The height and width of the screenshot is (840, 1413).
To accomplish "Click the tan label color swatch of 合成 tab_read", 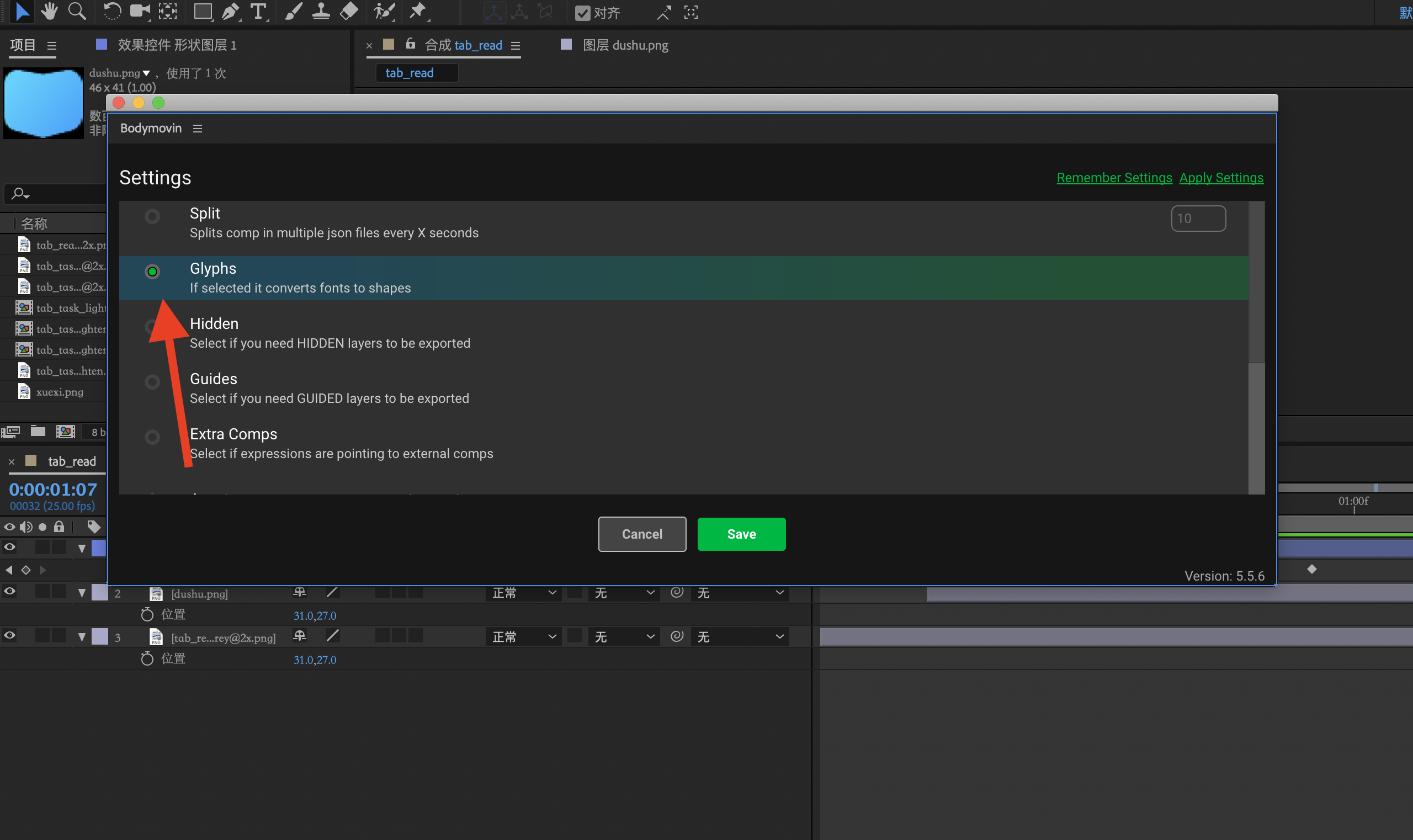I will (x=389, y=44).
